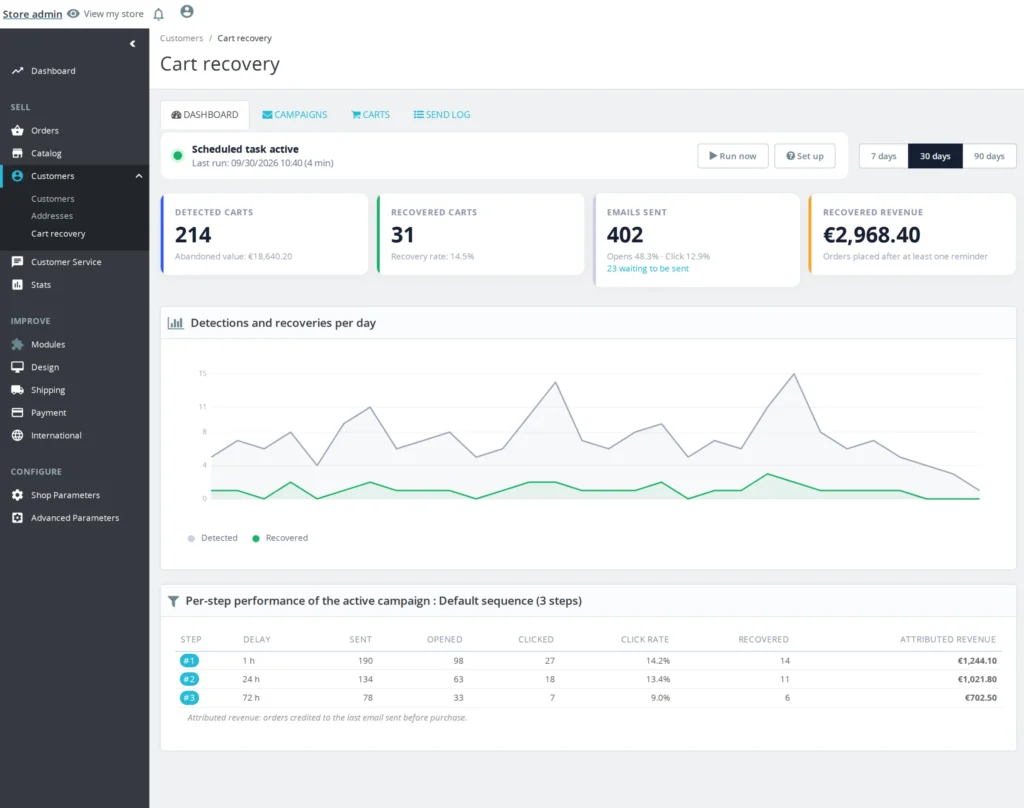Image resolution: width=1024 pixels, height=808 pixels.
Task: Follow the 23 waiting to be sent link
Action: pos(647,268)
